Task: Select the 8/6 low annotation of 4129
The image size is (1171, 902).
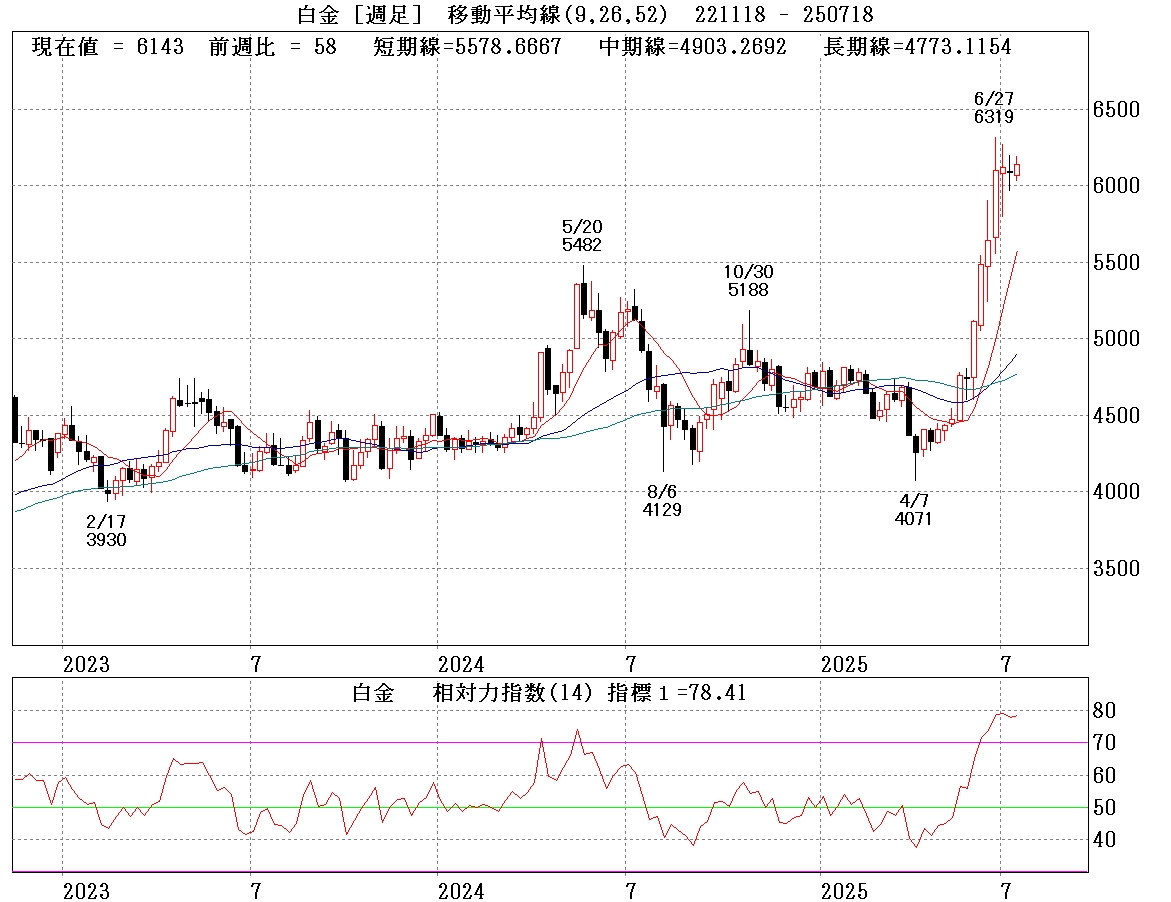Action: (662, 500)
